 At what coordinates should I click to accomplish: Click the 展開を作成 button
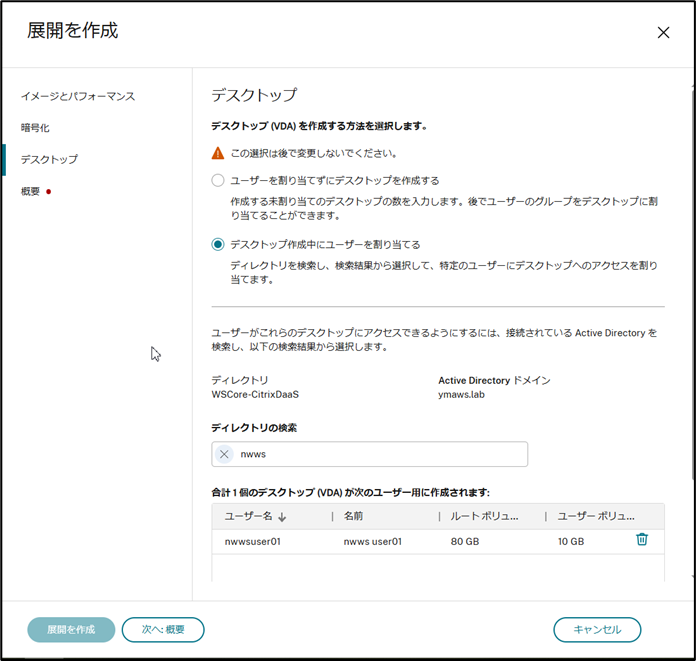[71, 629]
